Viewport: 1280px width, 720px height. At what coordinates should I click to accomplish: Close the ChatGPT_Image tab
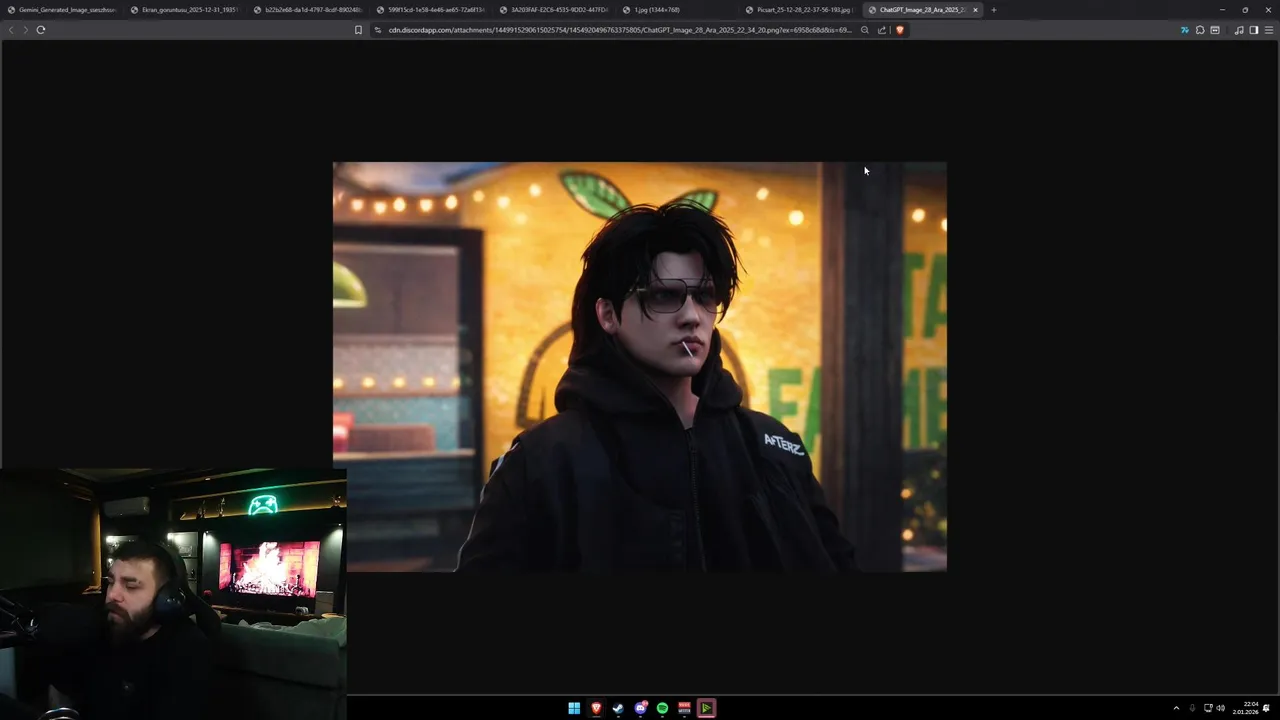click(975, 10)
